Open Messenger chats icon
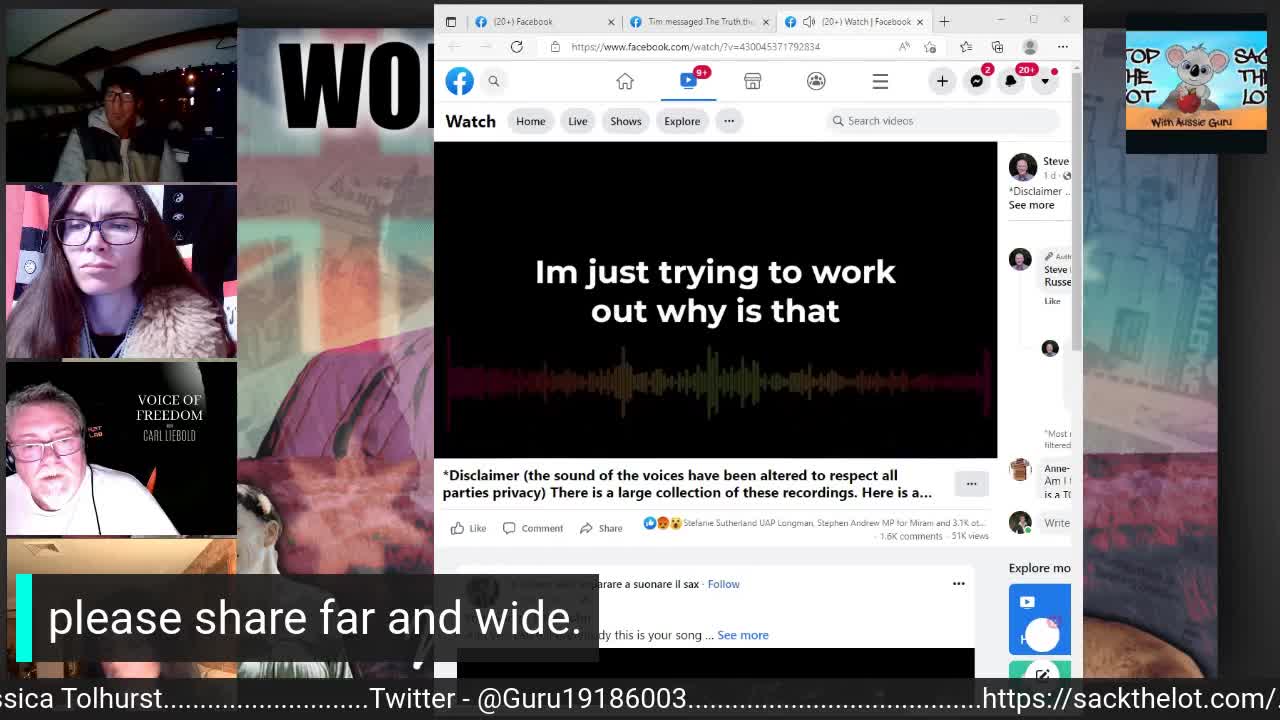Viewport: 1280px width, 720px height. (976, 81)
